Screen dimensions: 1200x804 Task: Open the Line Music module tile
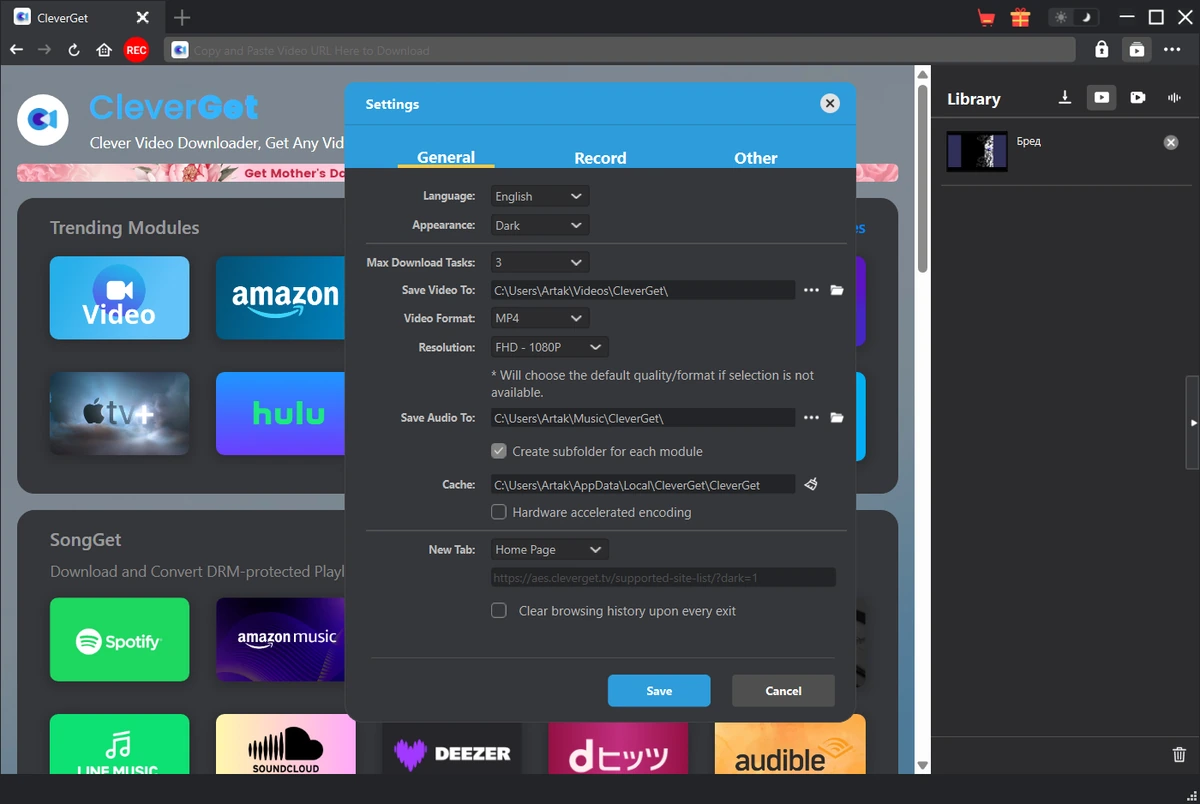tap(119, 743)
